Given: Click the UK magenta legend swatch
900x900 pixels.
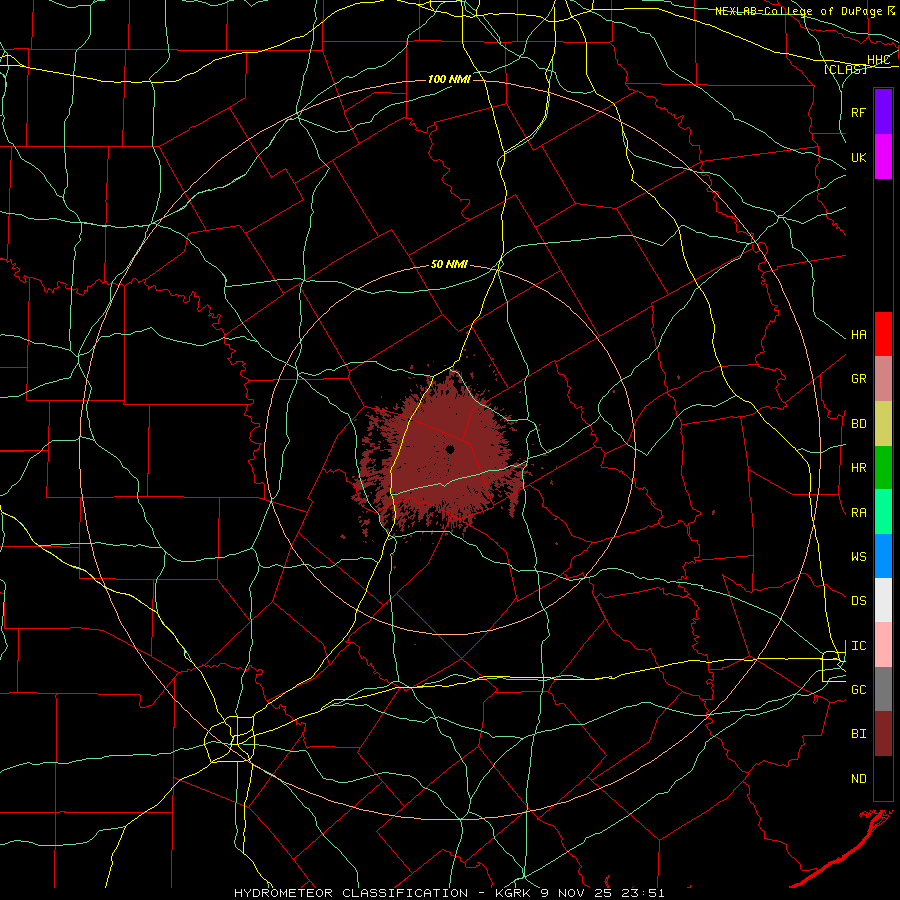Looking at the screenshot, I should [x=883, y=157].
